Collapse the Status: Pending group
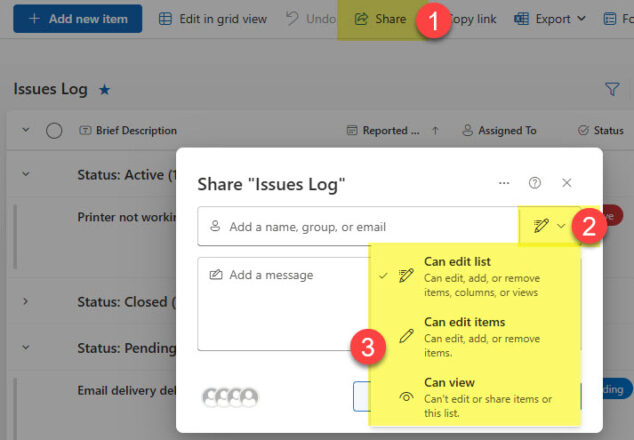 pos(25,347)
